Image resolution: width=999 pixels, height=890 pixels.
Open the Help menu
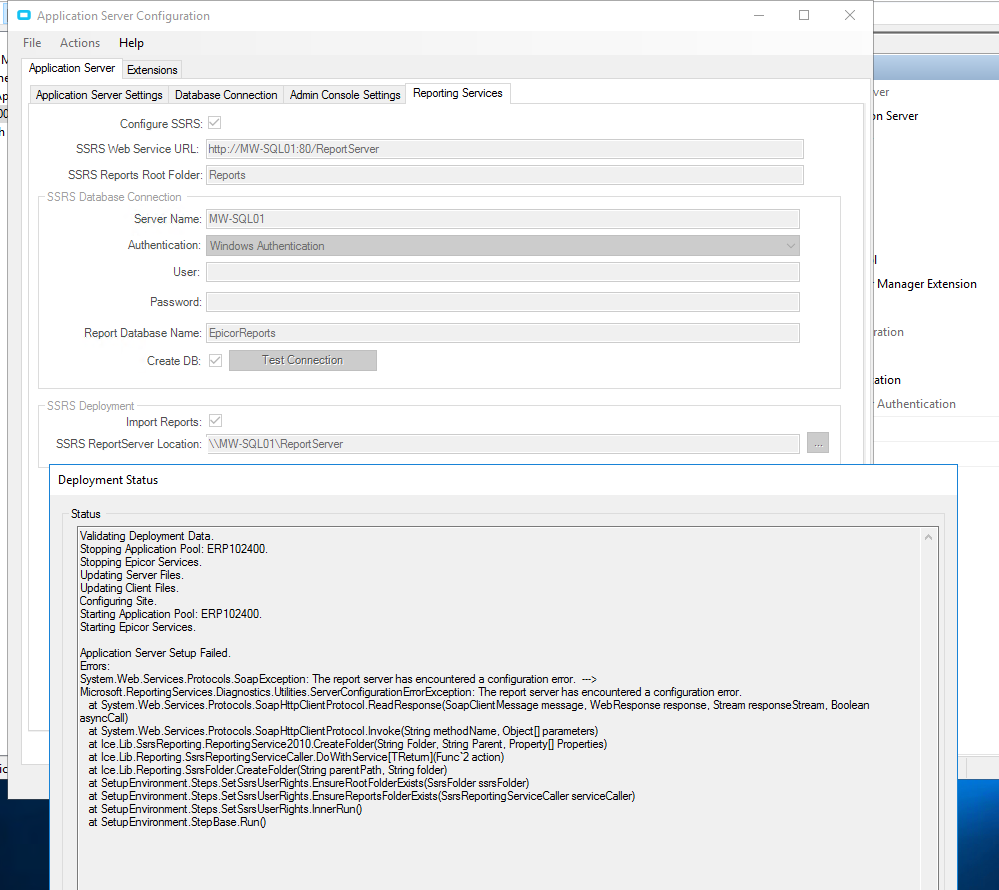pyautogui.click(x=131, y=43)
